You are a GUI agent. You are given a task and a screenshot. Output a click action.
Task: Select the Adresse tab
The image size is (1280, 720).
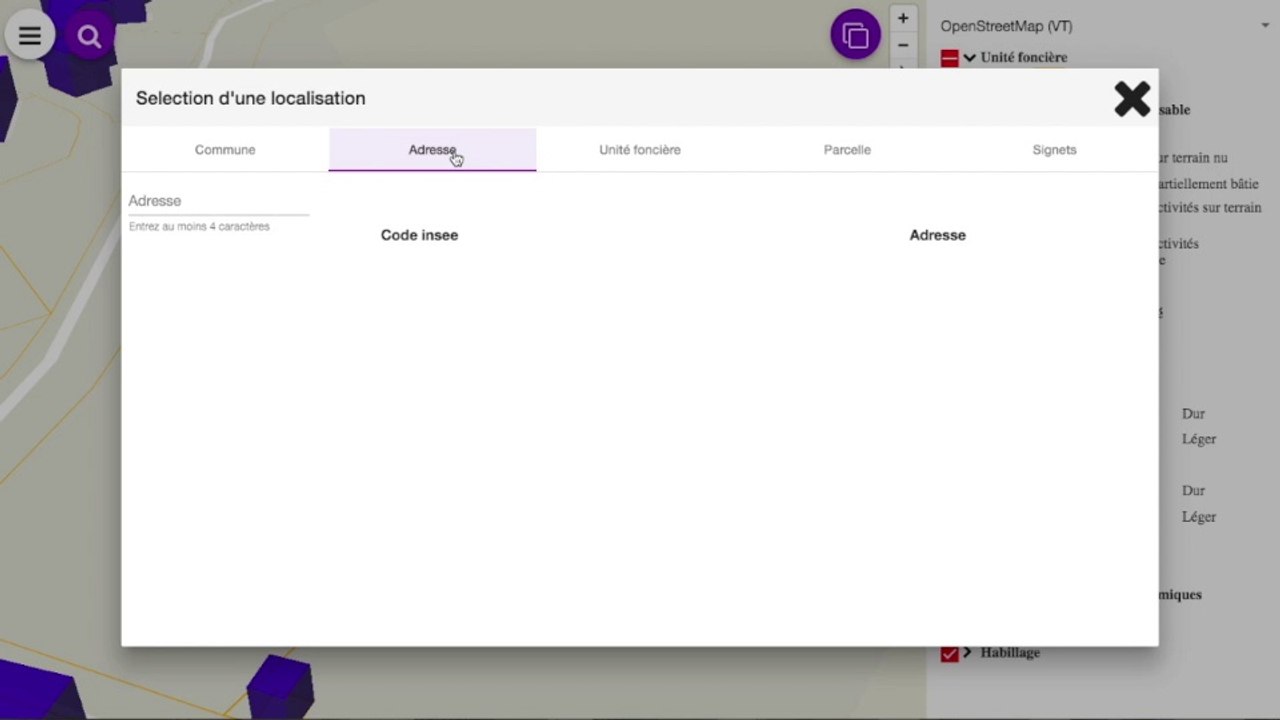432,150
